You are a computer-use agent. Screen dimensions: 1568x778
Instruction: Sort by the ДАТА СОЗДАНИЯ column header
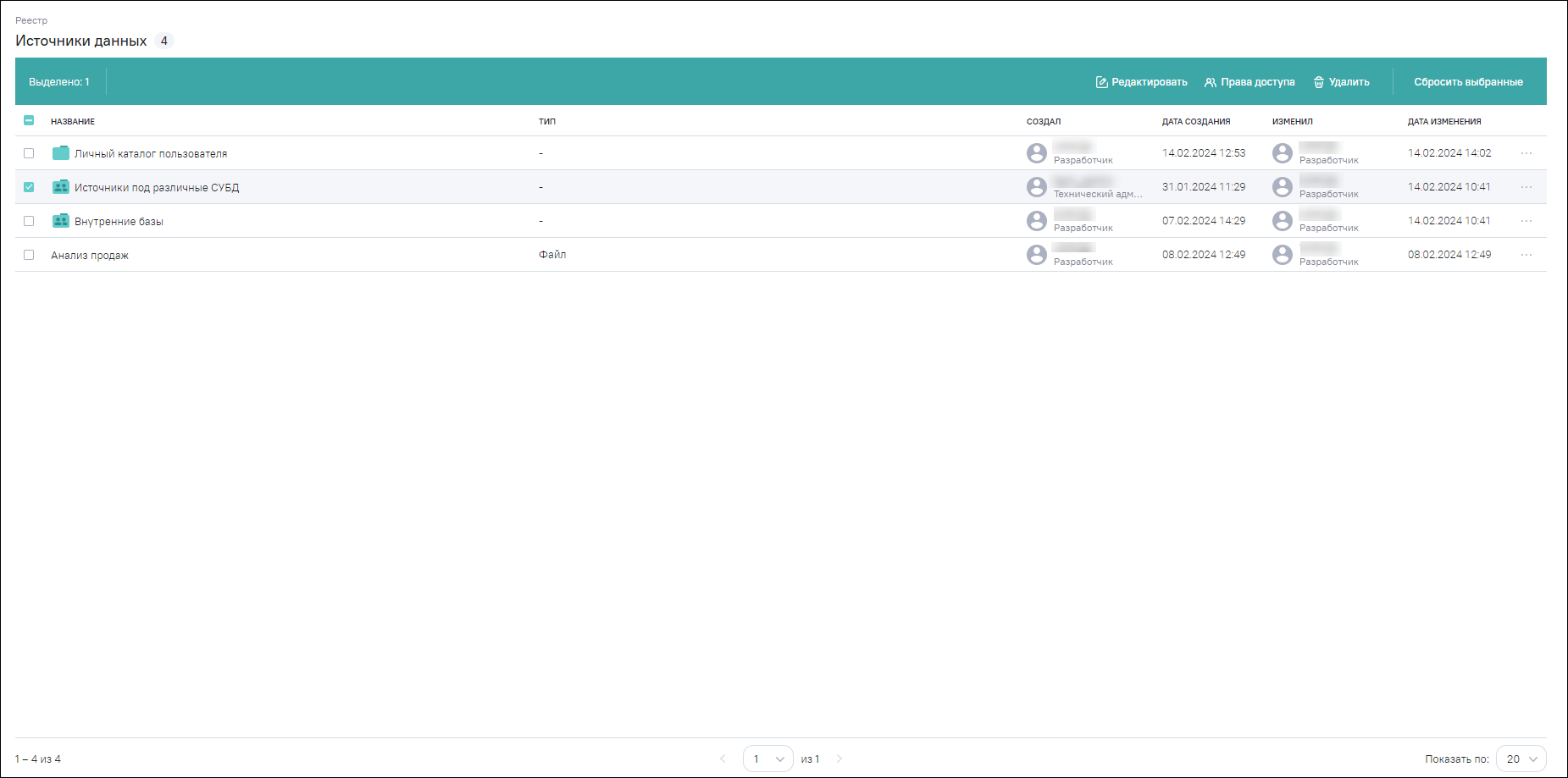1196,121
